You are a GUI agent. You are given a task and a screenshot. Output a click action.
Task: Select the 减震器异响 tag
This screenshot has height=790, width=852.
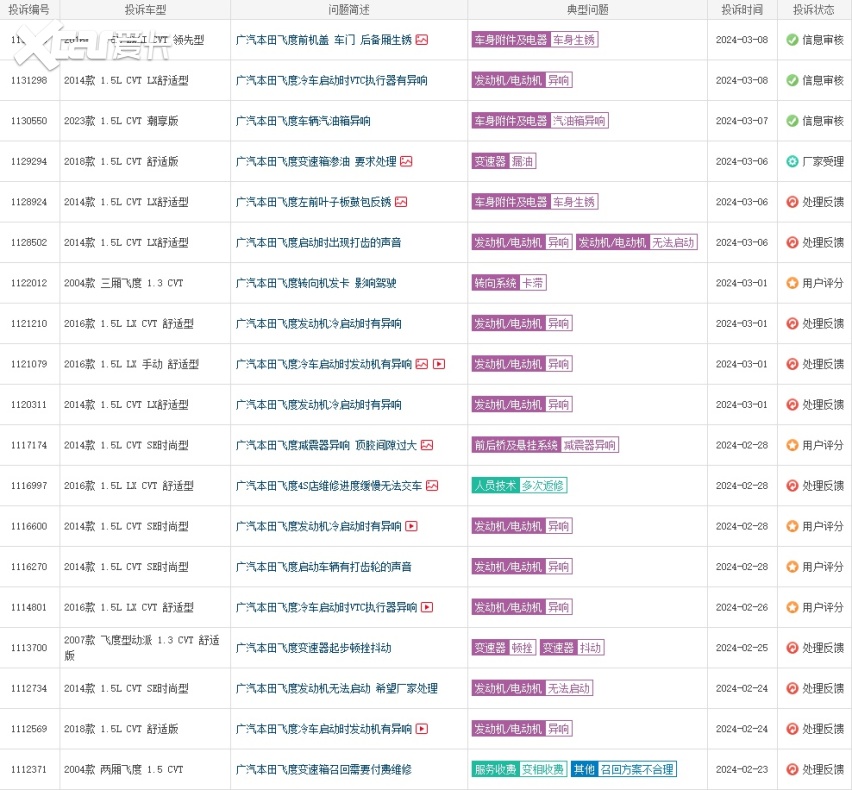click(589, 445)
